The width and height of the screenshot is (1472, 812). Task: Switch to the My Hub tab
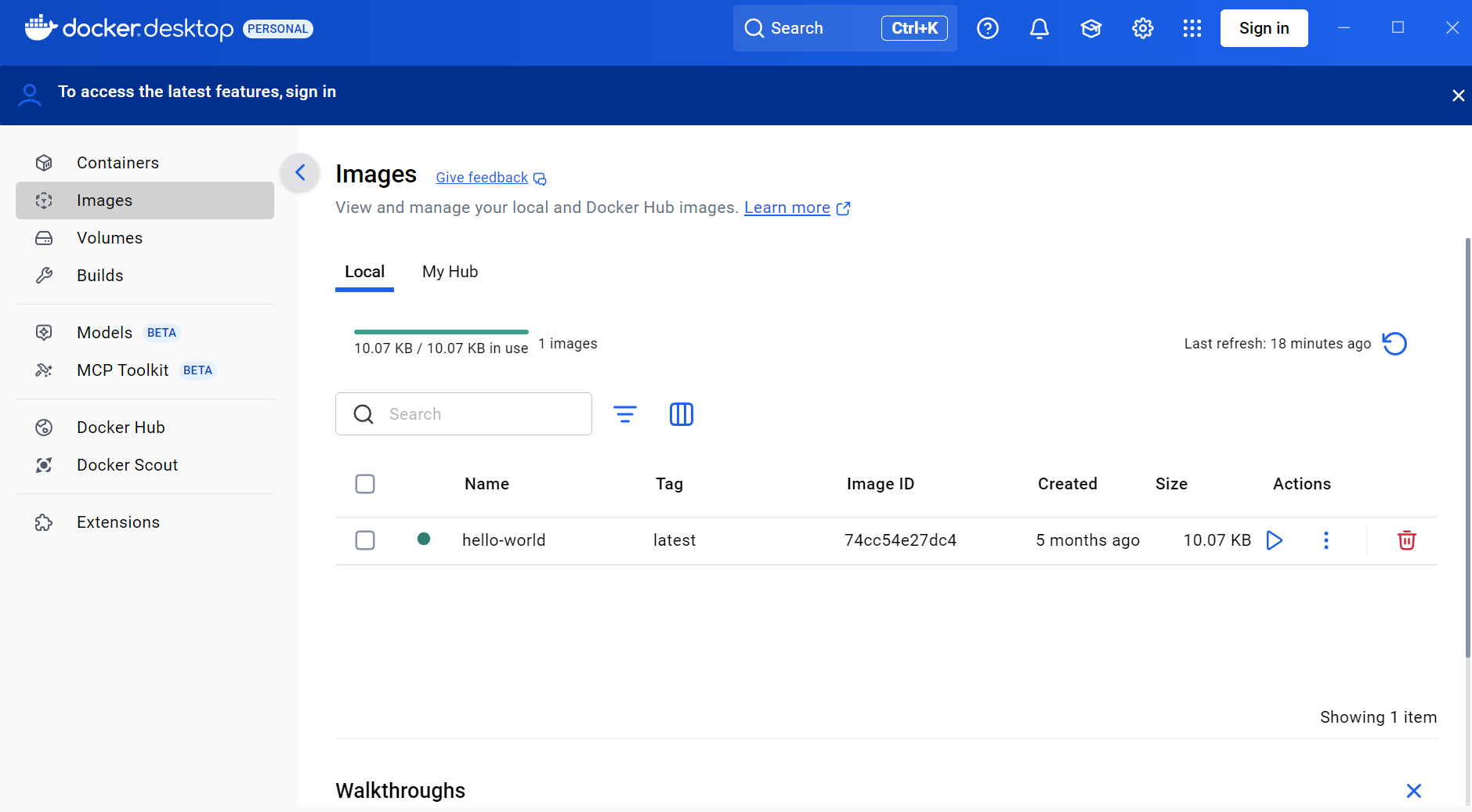[450, 272]
